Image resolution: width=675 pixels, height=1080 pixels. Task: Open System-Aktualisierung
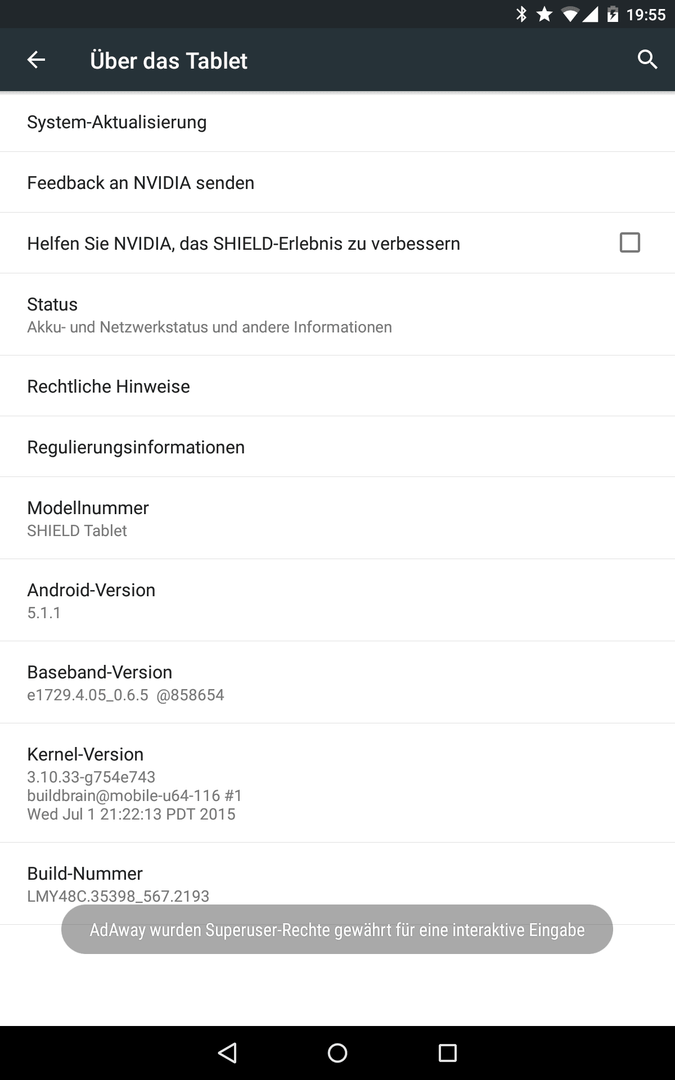click(338, 122)
